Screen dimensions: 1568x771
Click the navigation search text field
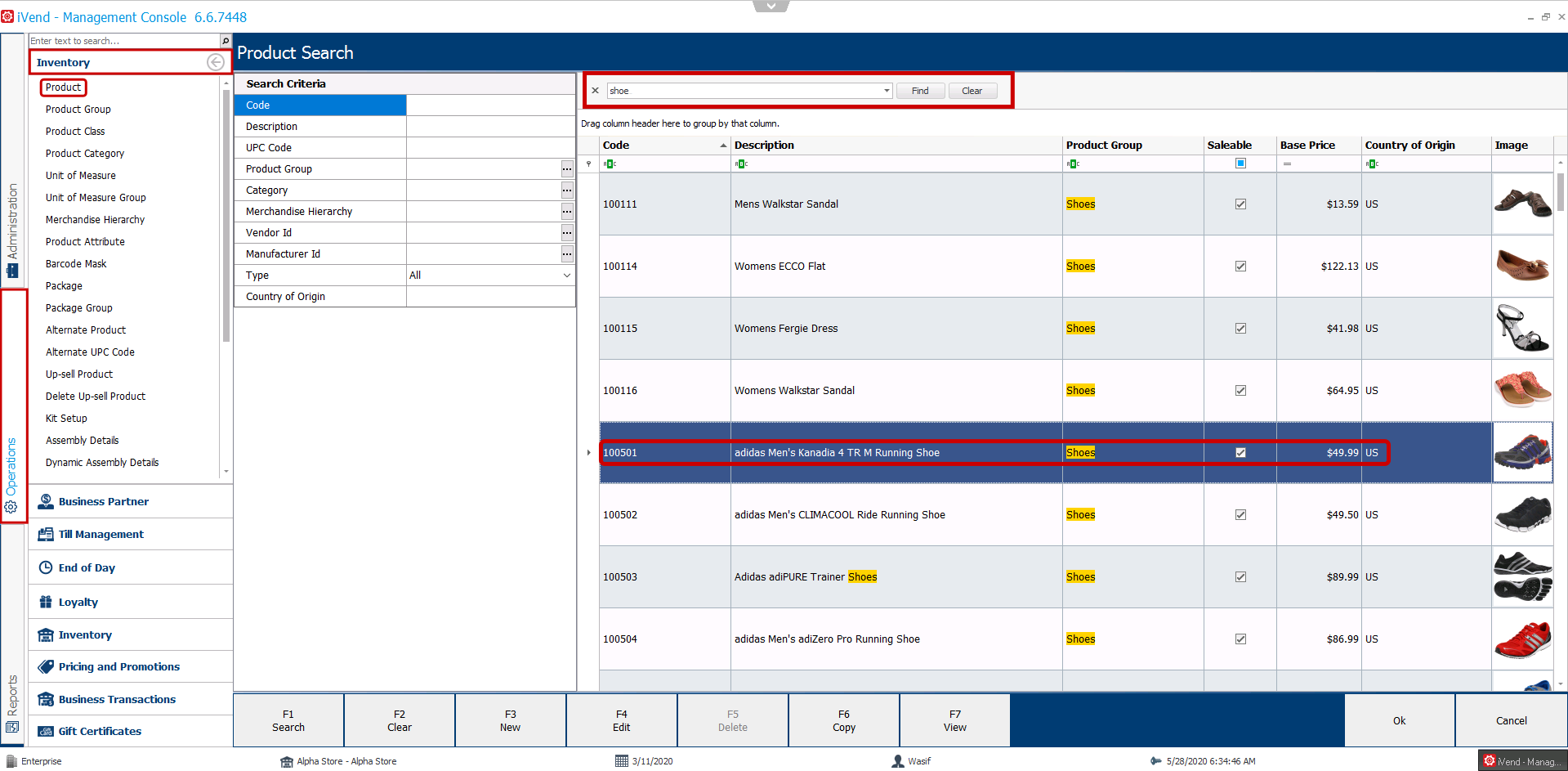[x=124, y=41]
